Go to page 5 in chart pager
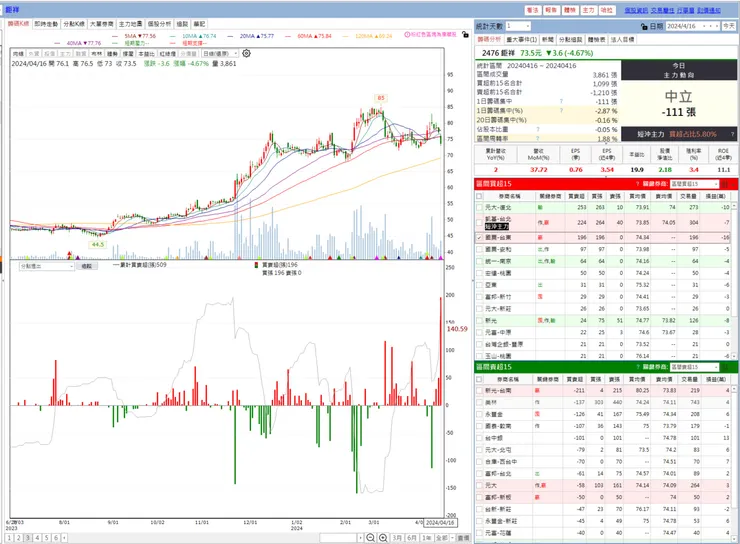 click(x=46, y=538)
